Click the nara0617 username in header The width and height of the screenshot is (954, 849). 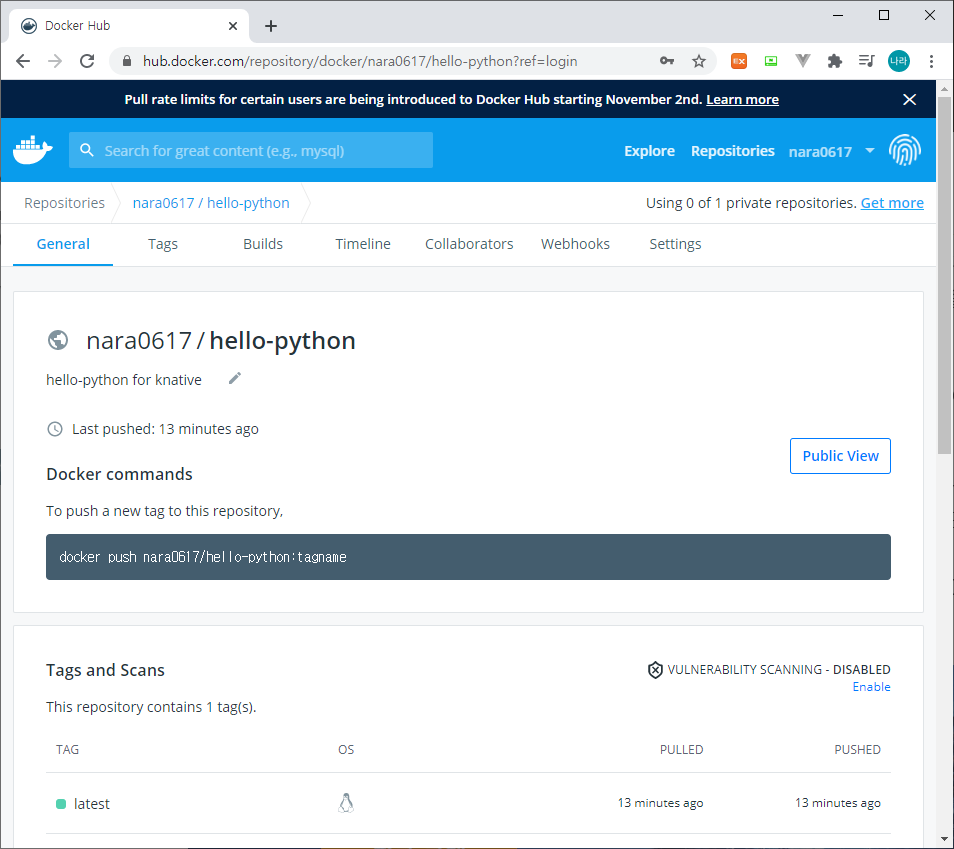pos(820,152)
